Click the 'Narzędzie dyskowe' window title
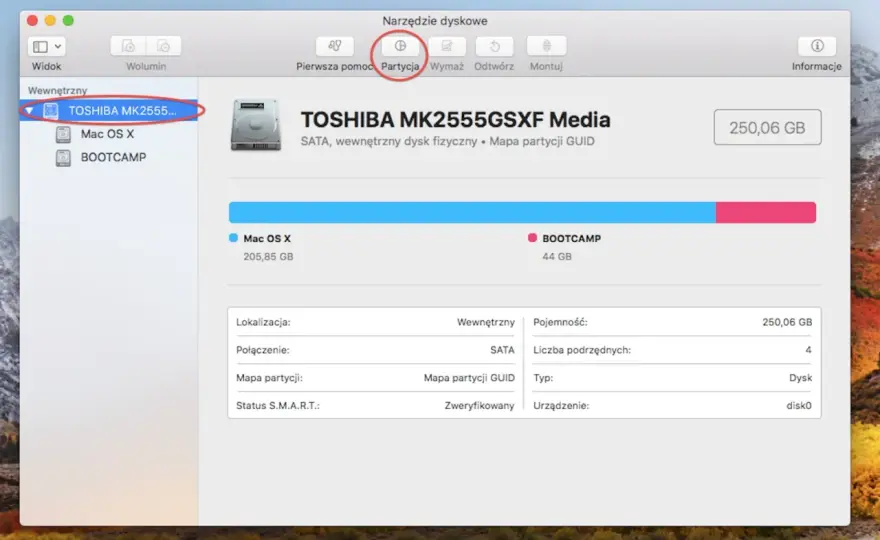Viewport: 880px width, 540px height. coord(435,21)
